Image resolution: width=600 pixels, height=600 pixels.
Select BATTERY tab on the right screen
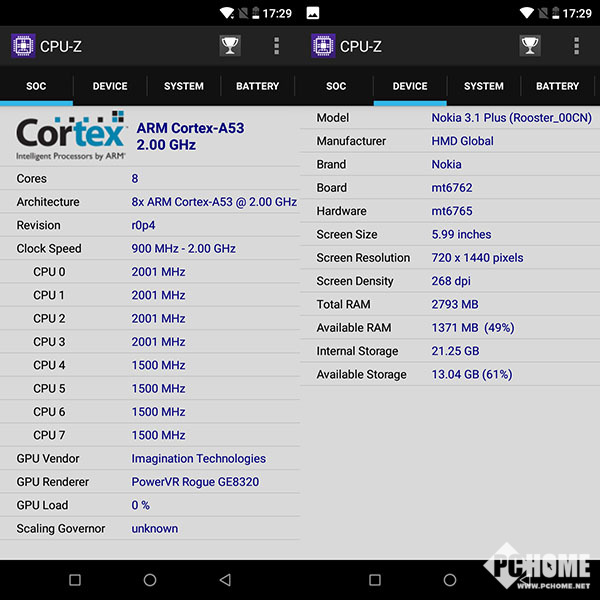[557, 86]
